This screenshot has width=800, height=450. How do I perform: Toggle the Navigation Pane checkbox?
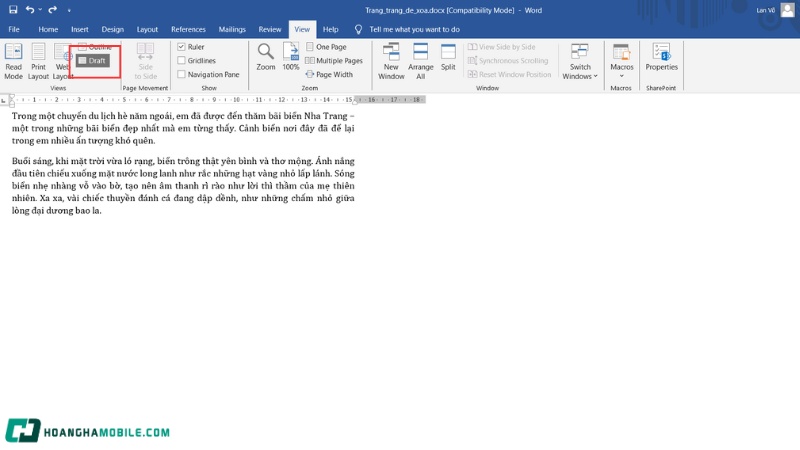click(181, 75)
